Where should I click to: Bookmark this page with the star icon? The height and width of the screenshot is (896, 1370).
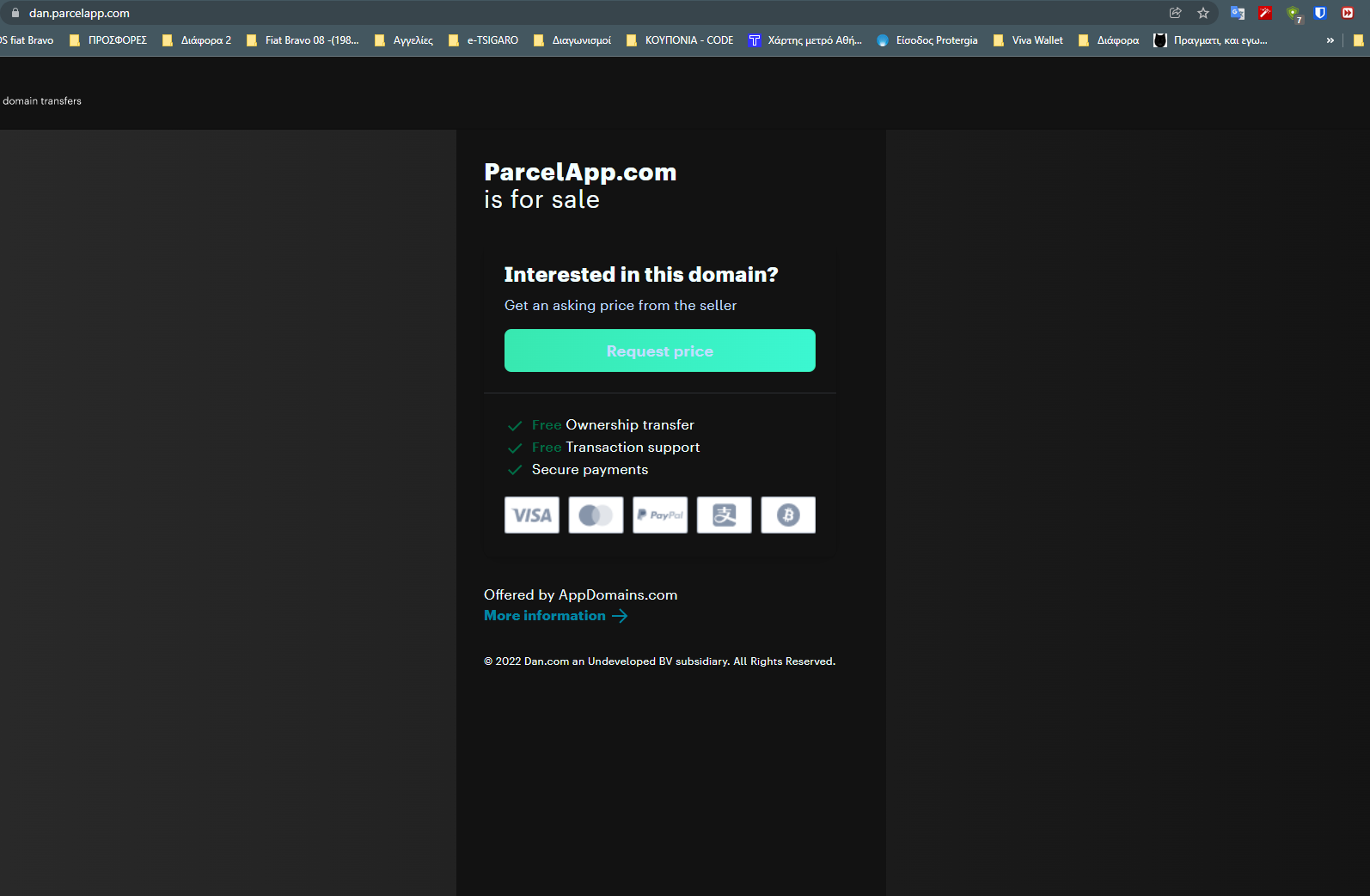click(x=1203, y=13)
